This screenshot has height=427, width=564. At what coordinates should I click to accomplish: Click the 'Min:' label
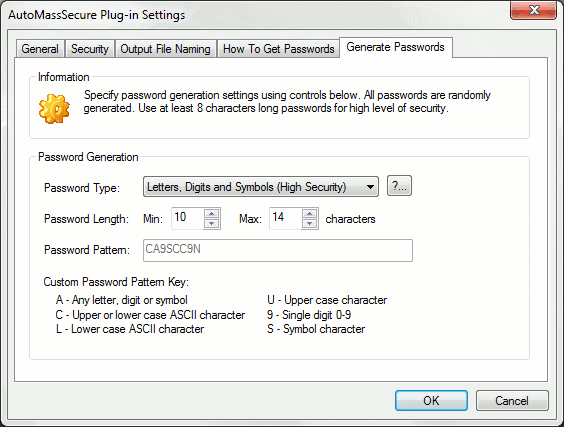click(153, 219)
